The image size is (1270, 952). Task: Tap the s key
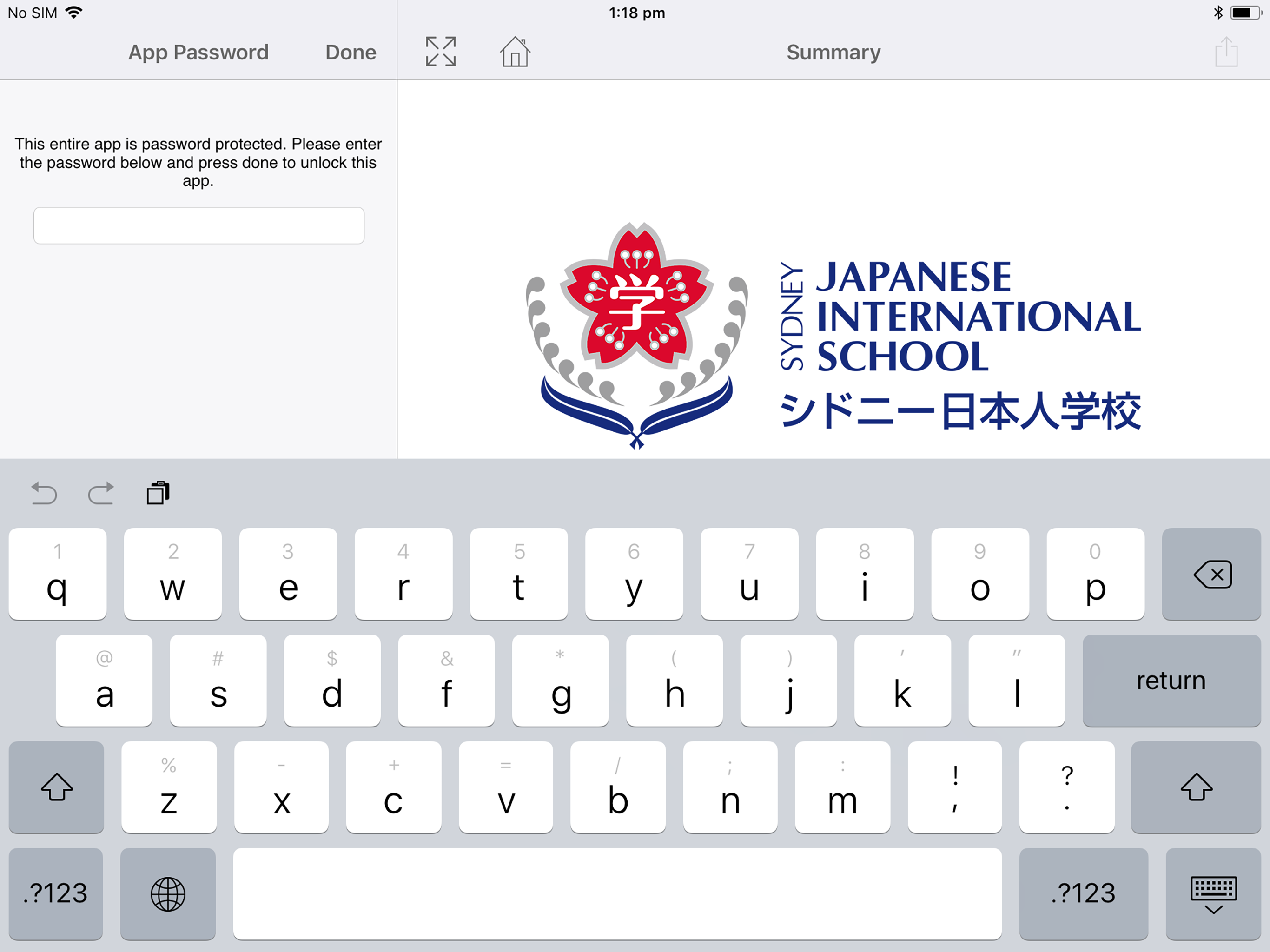(x=218, y=681)
